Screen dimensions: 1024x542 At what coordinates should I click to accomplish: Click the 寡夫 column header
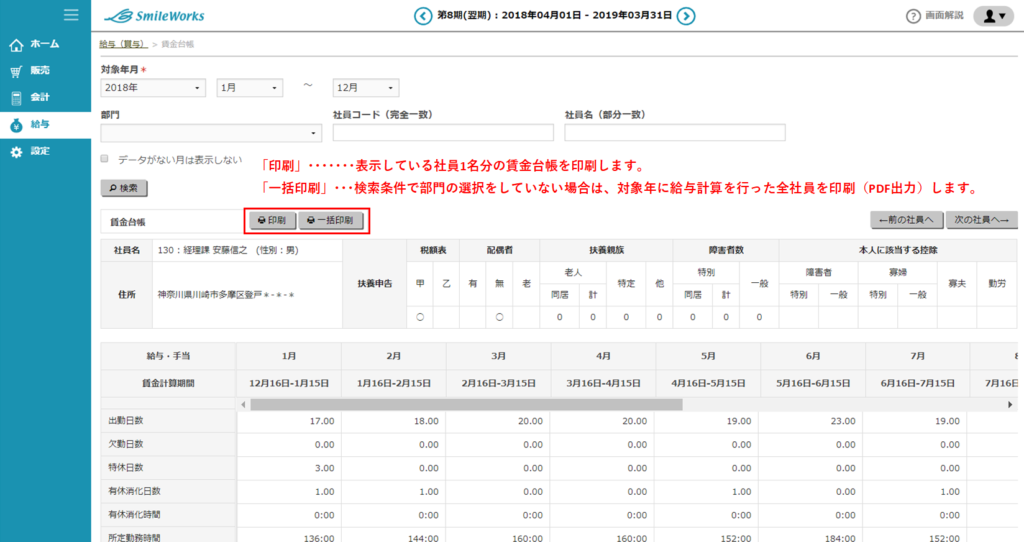click(x=957, y=283)
